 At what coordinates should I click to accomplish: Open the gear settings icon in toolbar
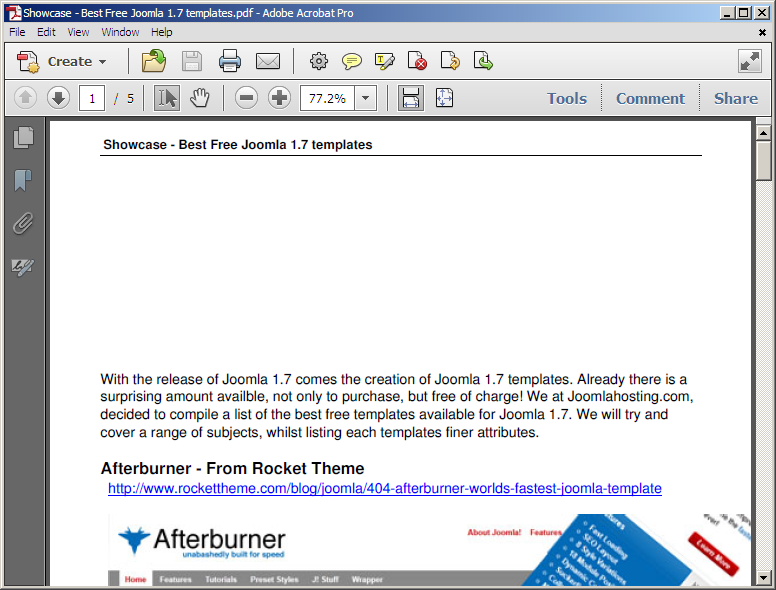319,61
